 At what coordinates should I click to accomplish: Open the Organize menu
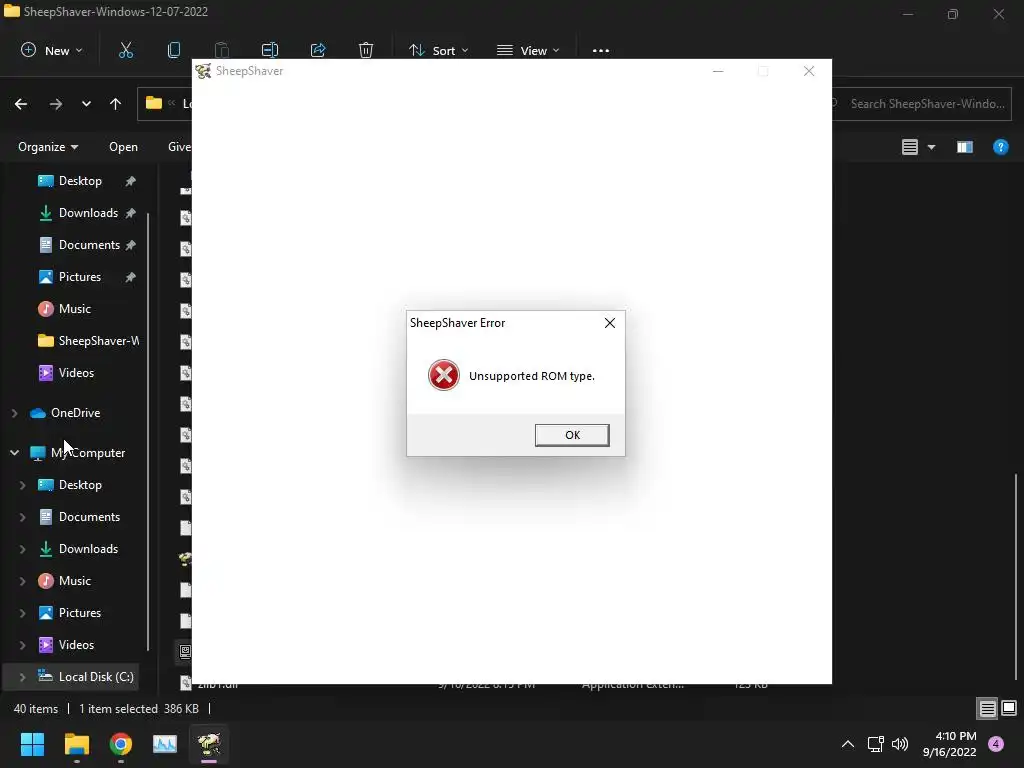[48, 147]
